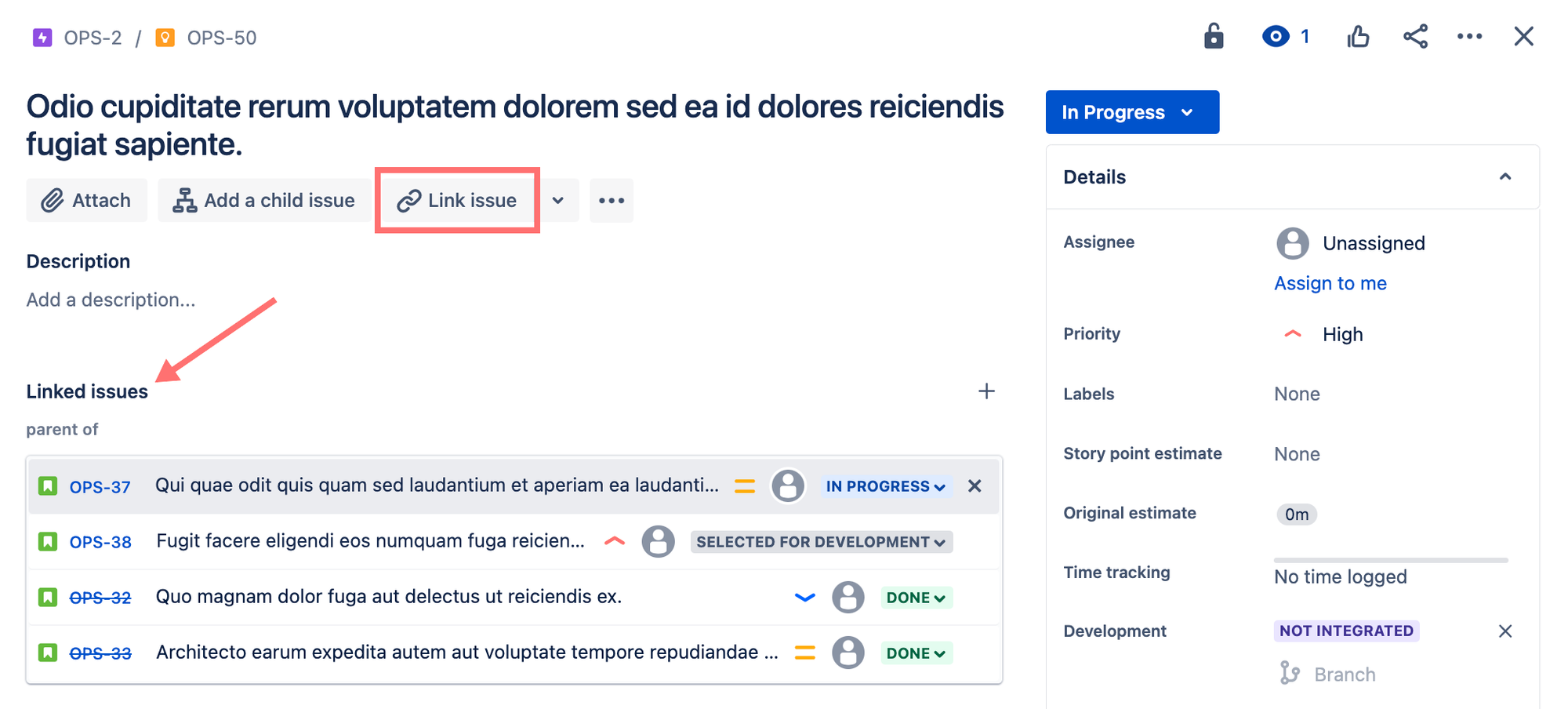Vote with the thumbs-up icon
This screenshot has height=709, width=1568.
point(1358,36)
